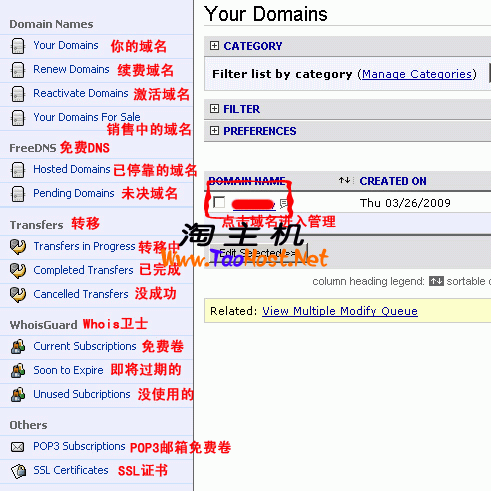Image resolution: width=491 pixels, height=491 pixels.
Task: Click the Edit Selected button
Action: (258, 253)
